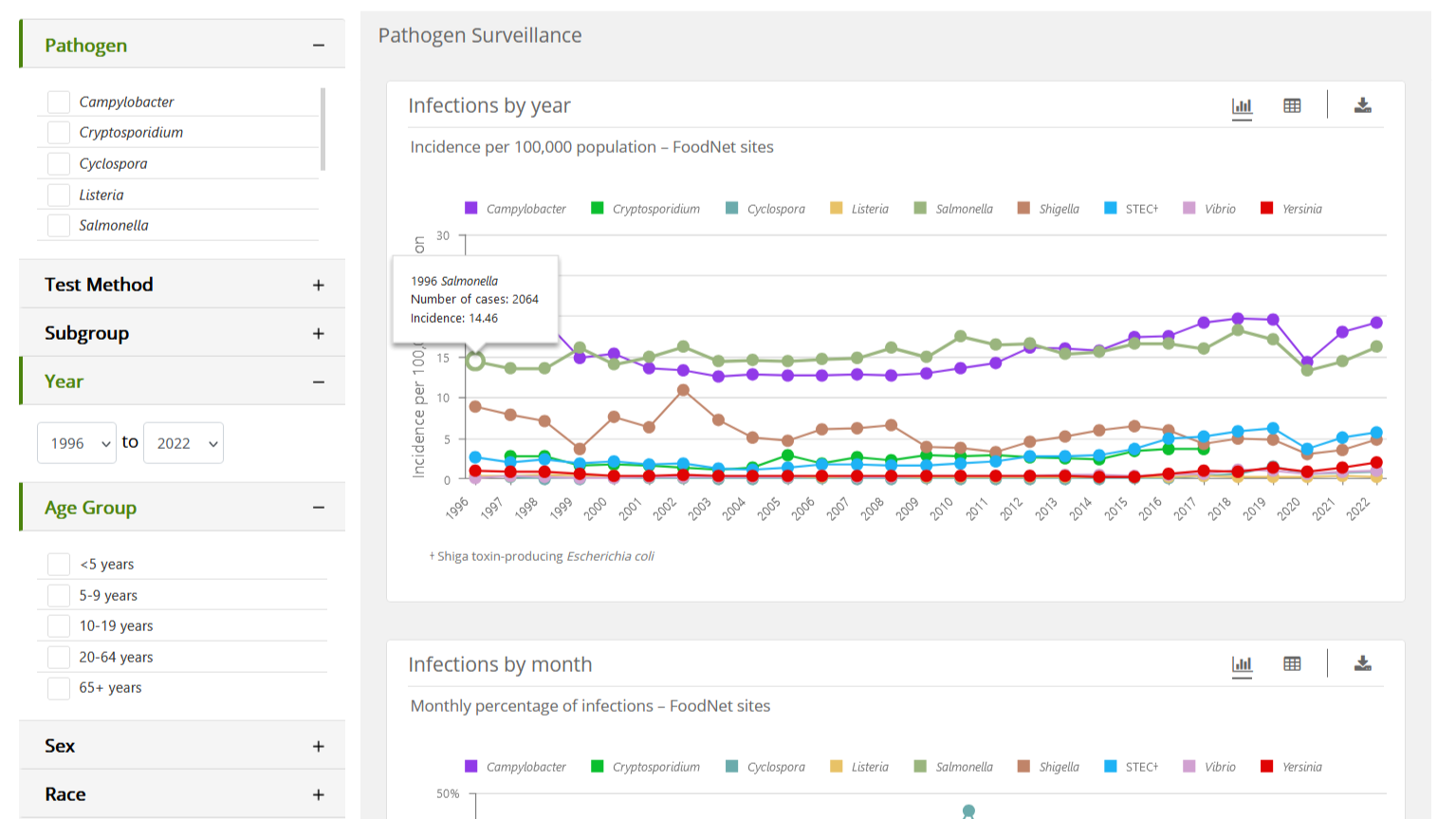
Task: Check the Salmonella pathogen box
Action: (x=59, y=226)
